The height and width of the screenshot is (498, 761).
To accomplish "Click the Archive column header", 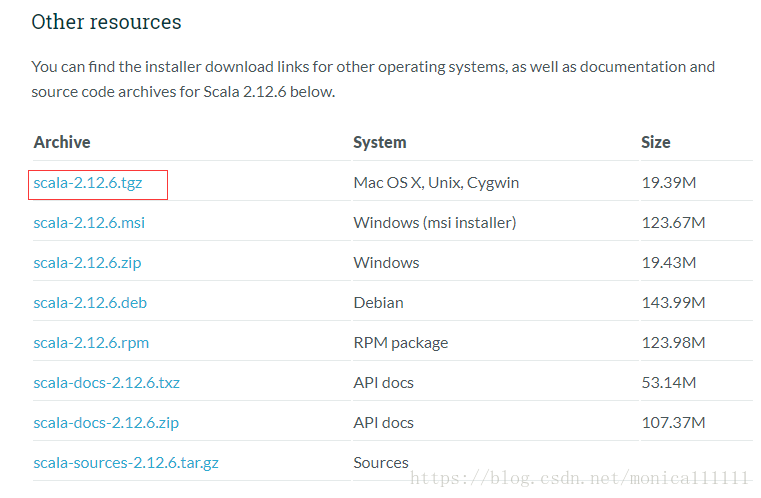I will pyautogui.click(x=62, y=142).
